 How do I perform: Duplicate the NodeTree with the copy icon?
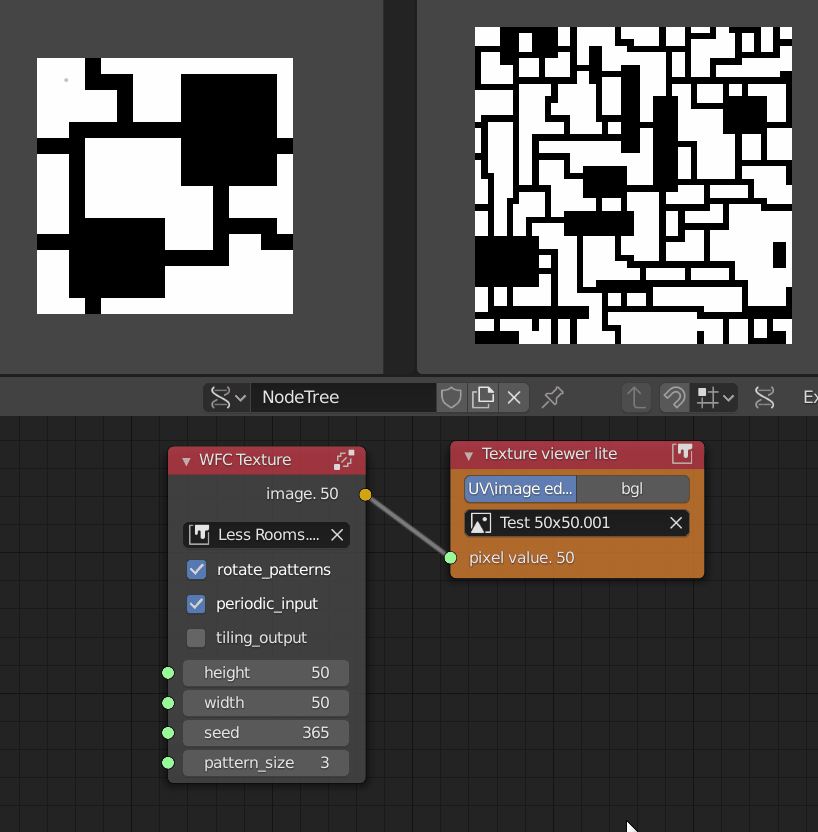pyautogui.click(x=483, y=397)
